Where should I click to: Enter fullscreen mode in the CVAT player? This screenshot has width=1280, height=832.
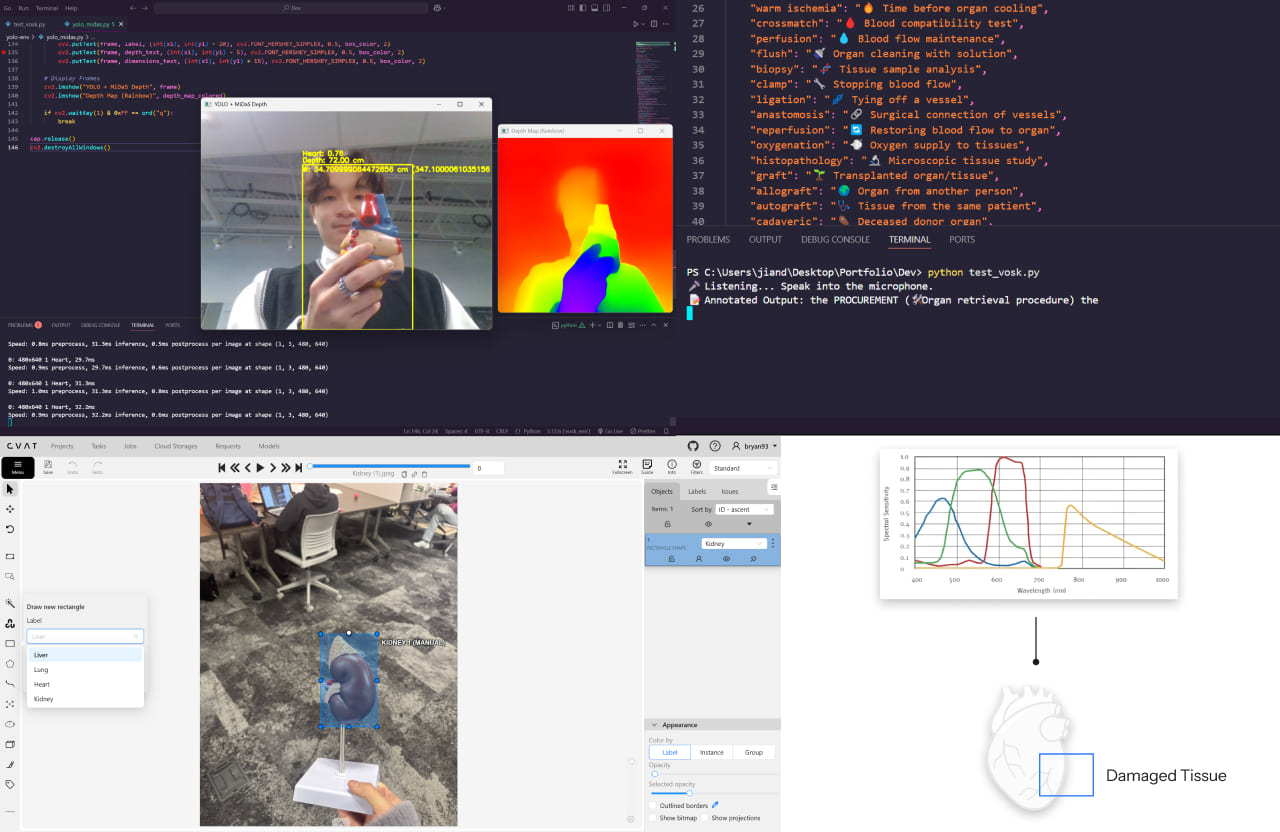(x=623, y=462)
